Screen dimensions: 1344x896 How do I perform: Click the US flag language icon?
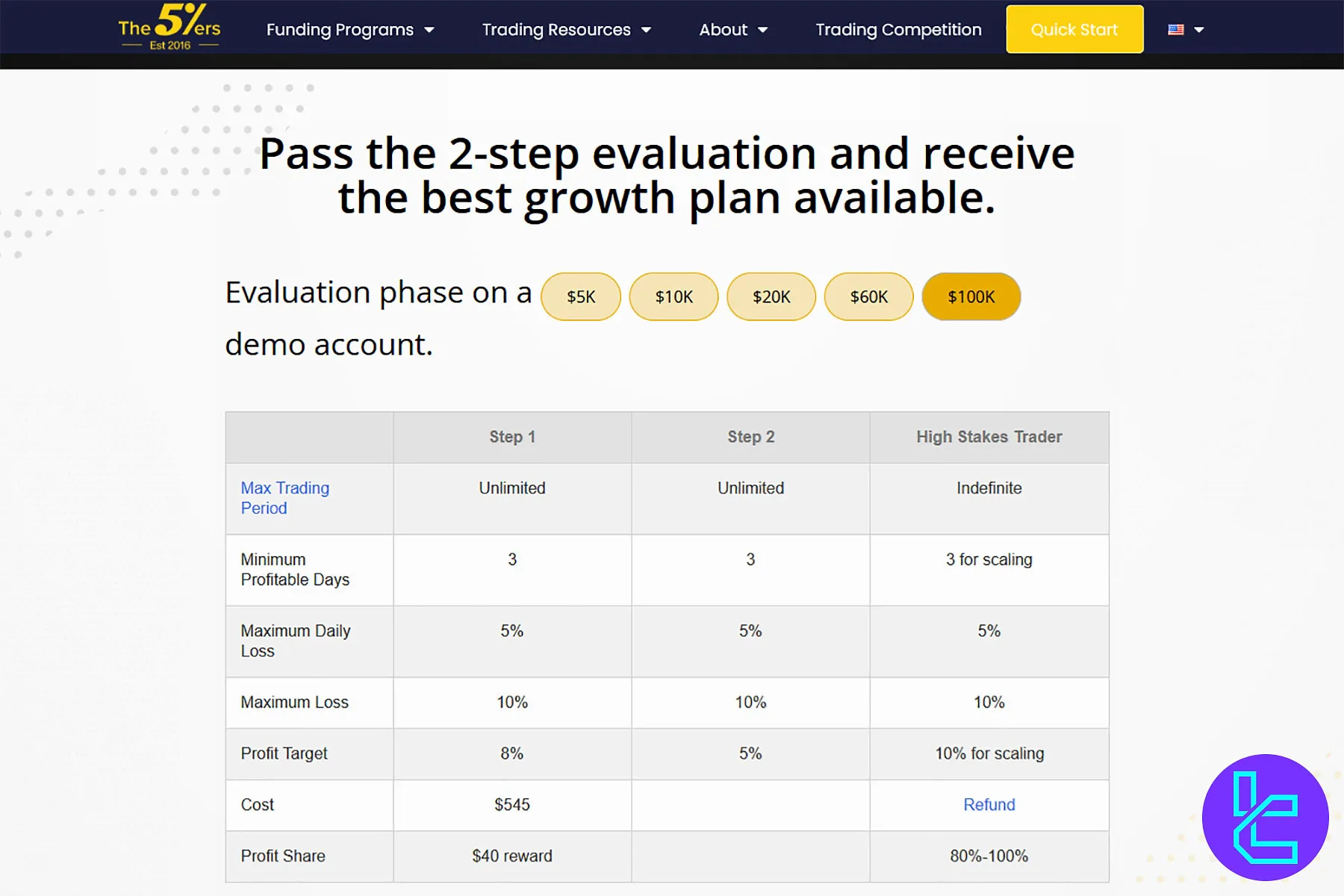(x=1176, y=30)
